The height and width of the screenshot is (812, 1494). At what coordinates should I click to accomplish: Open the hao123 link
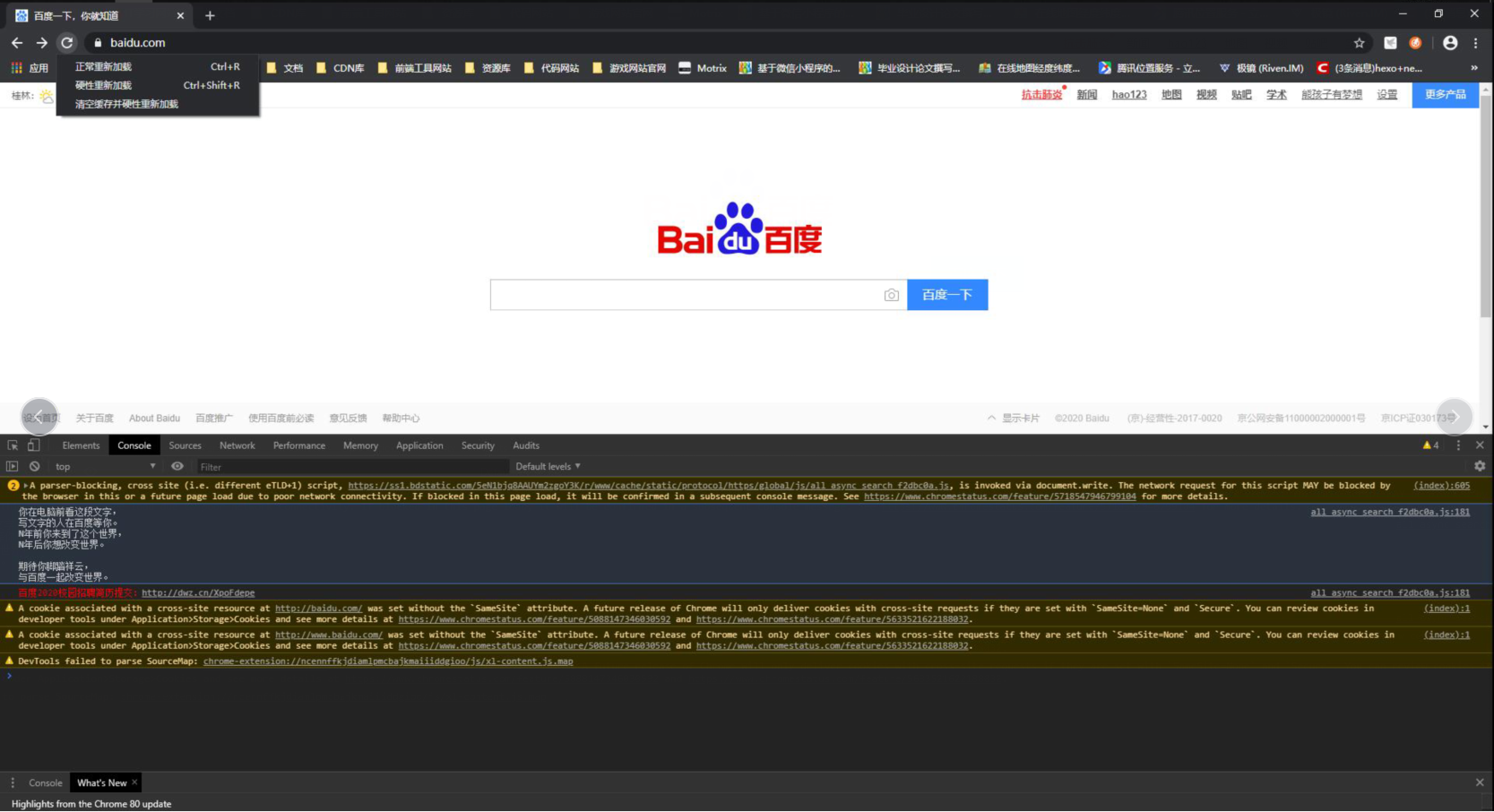tap(1129, 94)
